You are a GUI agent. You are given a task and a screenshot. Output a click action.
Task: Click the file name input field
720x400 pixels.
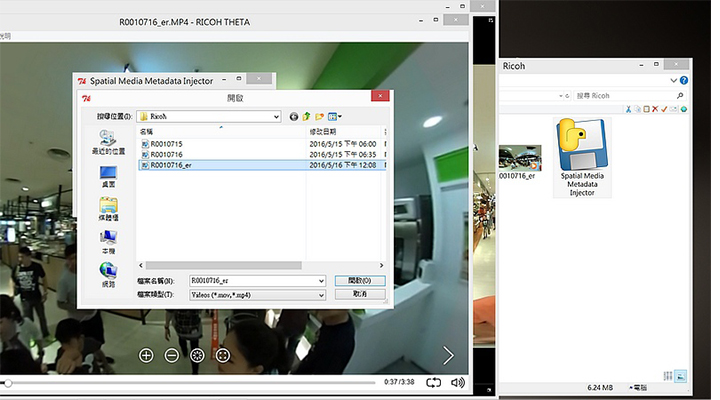pos(253,281)
